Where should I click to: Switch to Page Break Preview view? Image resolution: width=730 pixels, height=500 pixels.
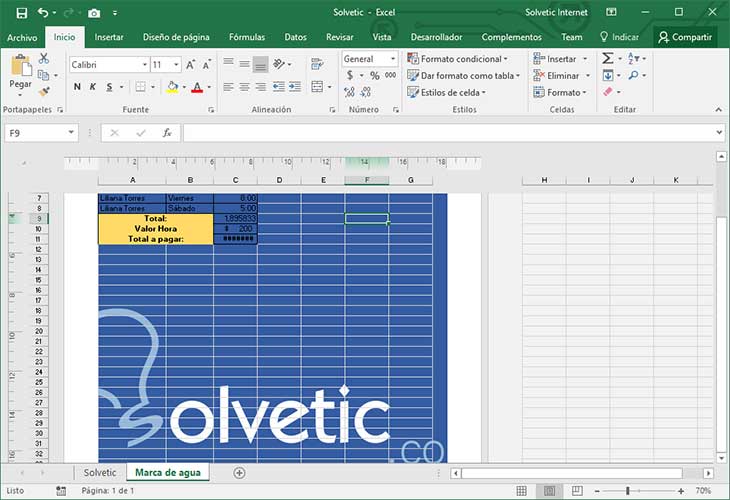577,491
